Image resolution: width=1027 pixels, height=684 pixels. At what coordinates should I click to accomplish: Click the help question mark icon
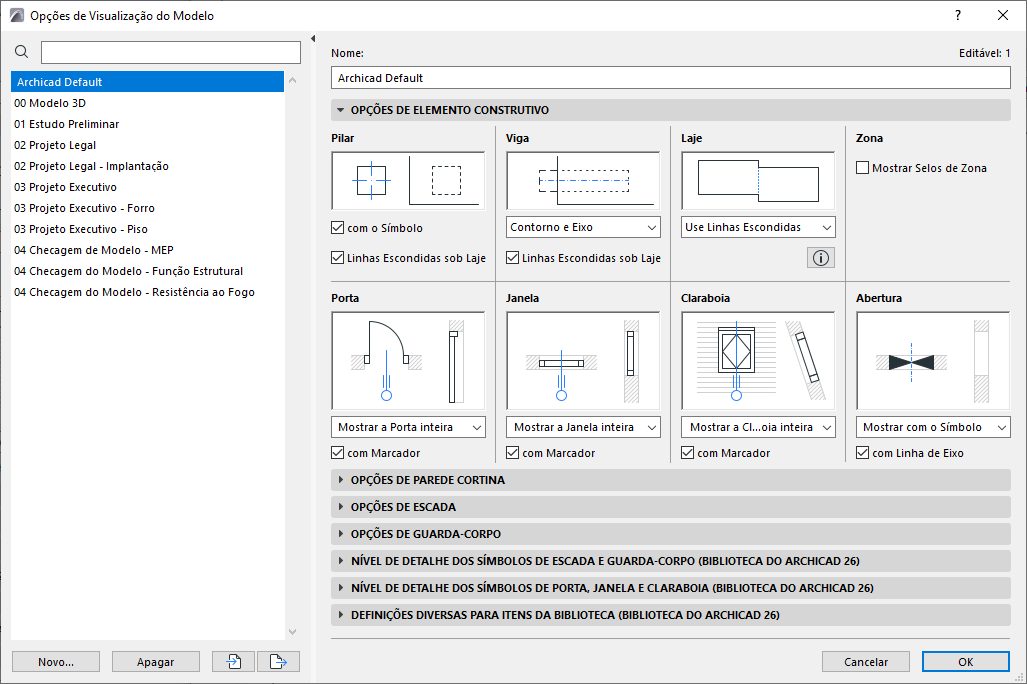[957, 15]
